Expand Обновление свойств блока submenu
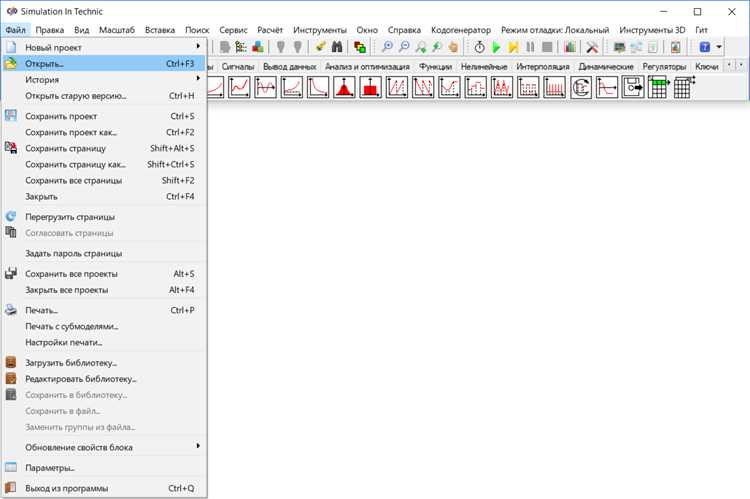 [x=104, y=447]
